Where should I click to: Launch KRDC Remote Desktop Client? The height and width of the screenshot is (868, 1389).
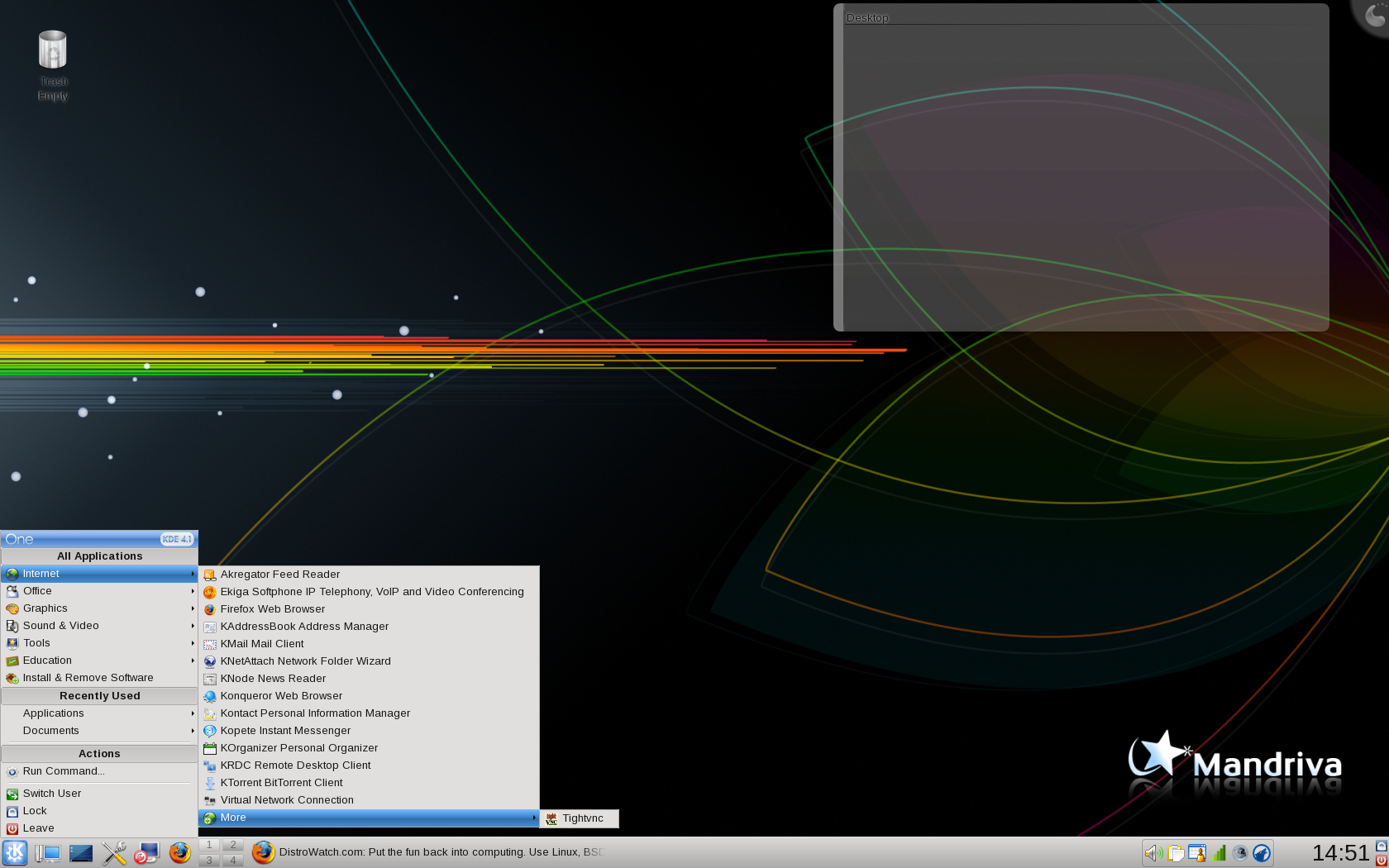(x=369, y=765)
